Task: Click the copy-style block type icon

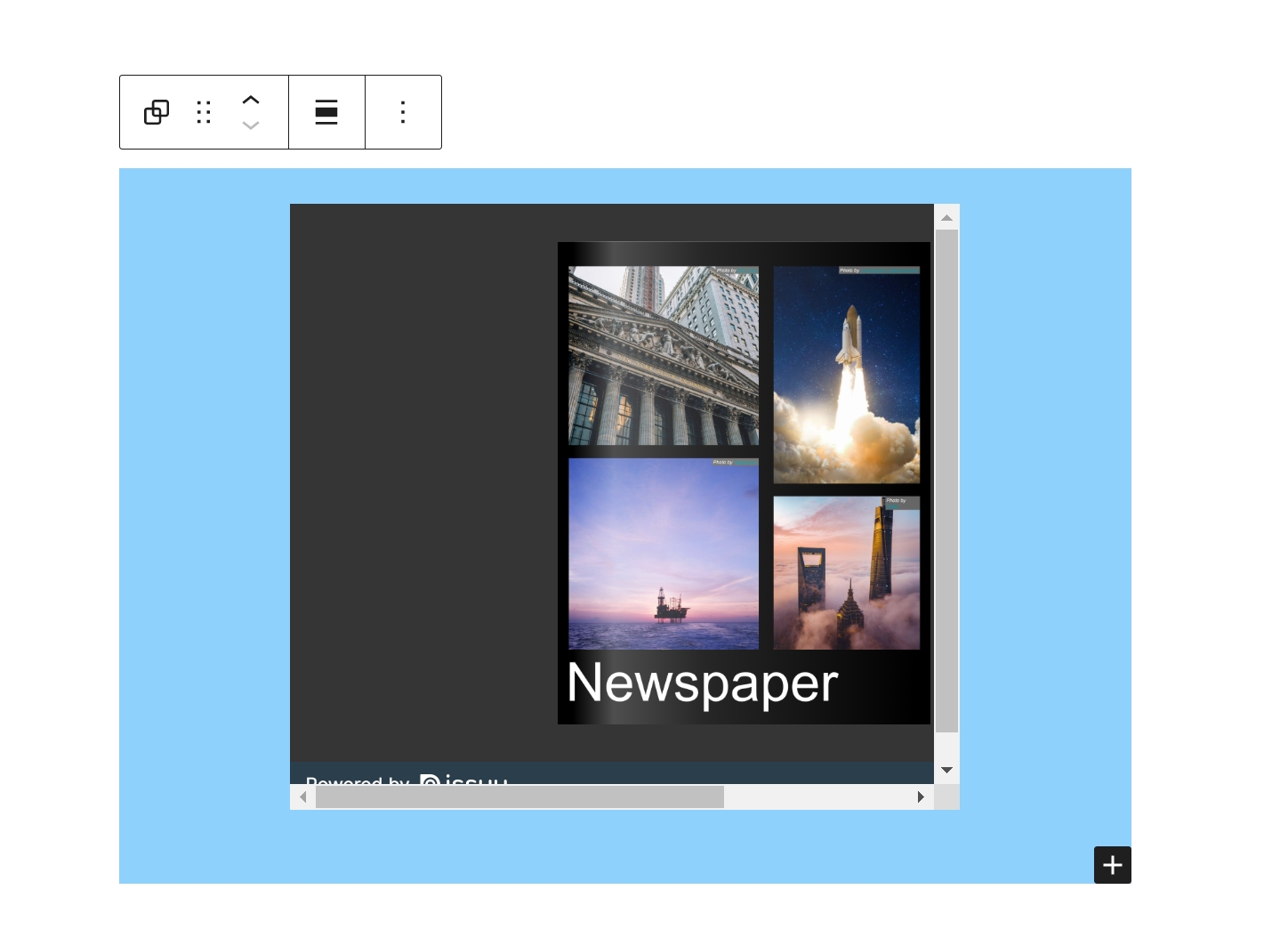Action: click(157, 112)
